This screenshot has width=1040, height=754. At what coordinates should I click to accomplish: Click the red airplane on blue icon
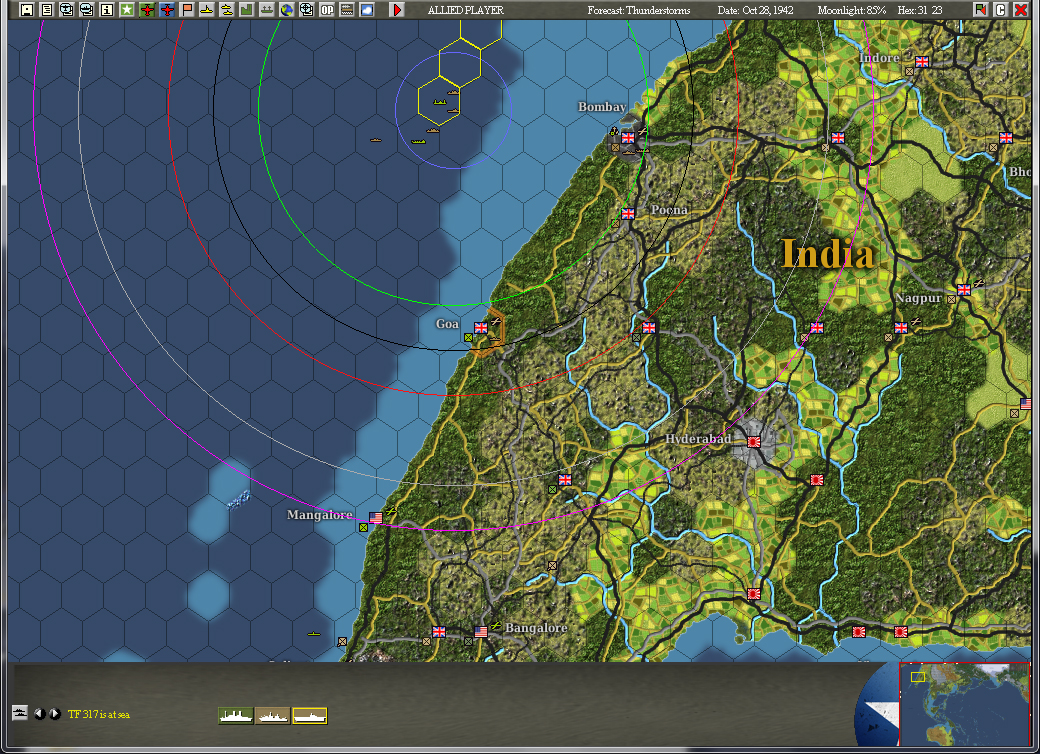pos(166,10)
